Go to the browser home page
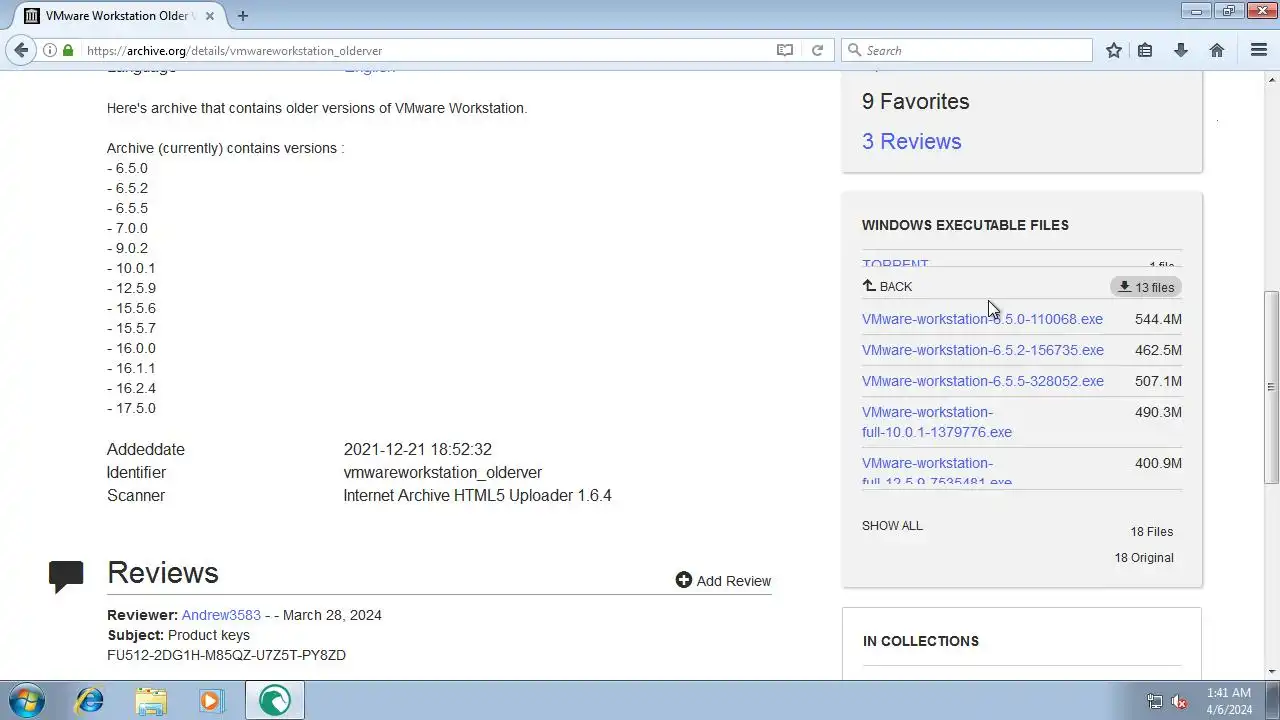 (x=1217, y=50)
